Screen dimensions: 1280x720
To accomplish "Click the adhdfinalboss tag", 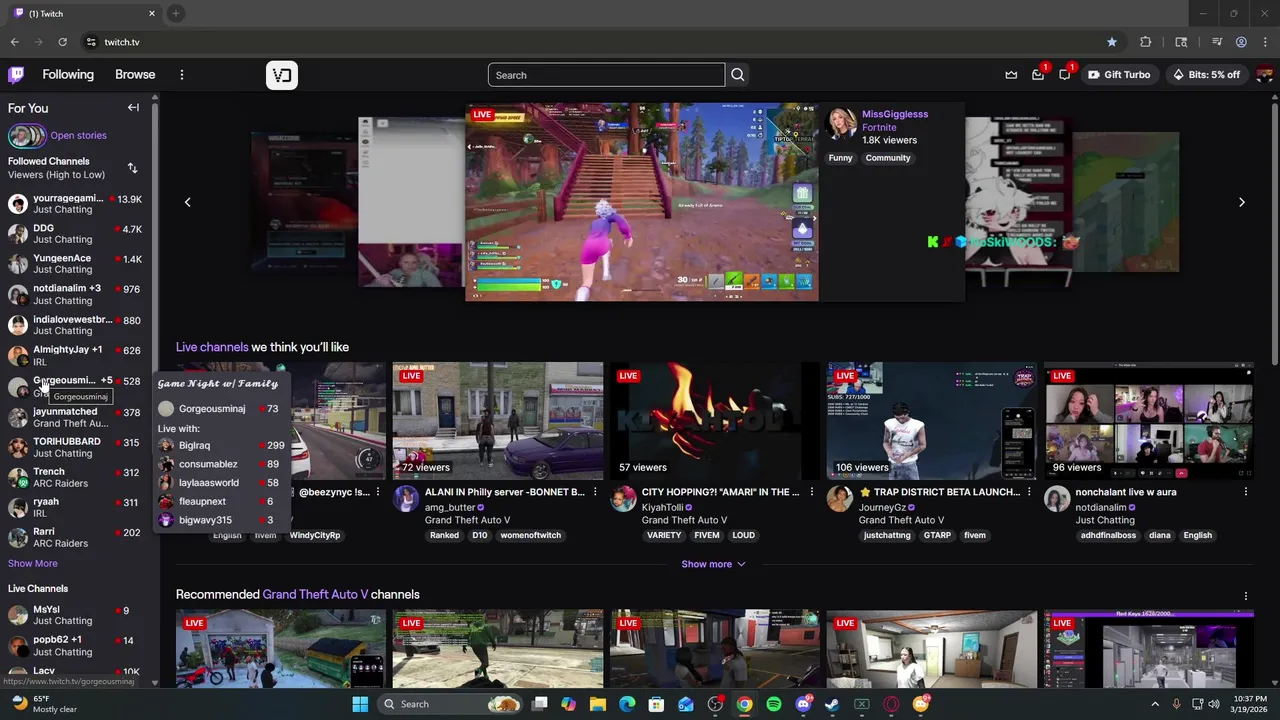I will [1108, 535].
